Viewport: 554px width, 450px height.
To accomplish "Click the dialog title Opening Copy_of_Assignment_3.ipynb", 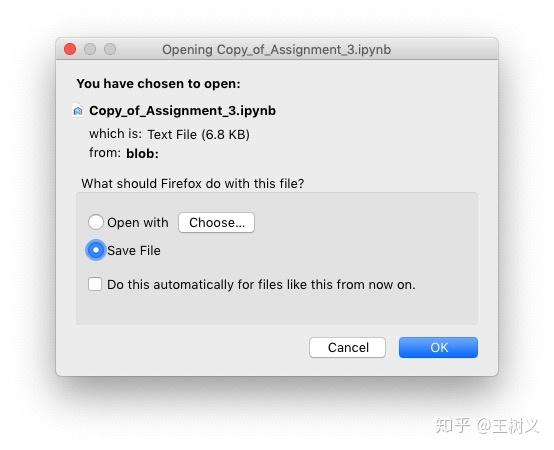I will 277,49.
